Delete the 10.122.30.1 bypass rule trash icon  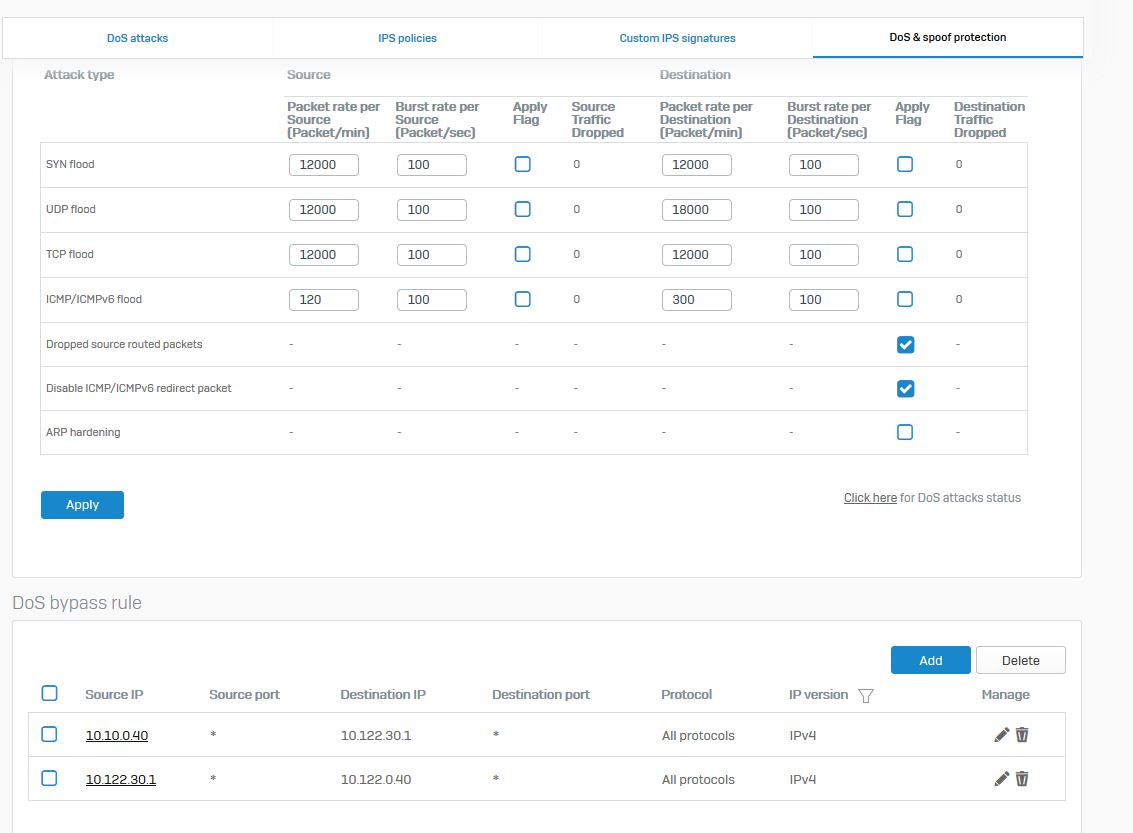click(x=1022, y=779)
